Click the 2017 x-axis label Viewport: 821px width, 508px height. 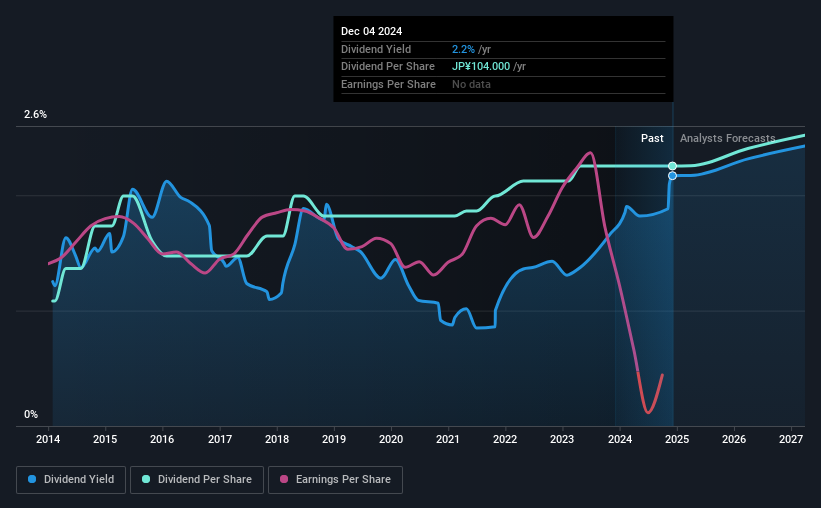[x=219, y=439]
